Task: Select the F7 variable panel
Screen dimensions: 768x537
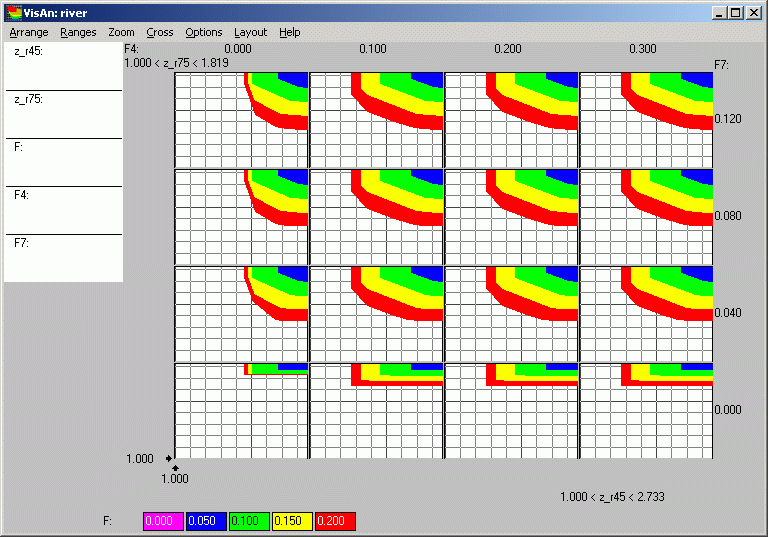Action: (x=63, y=258)
